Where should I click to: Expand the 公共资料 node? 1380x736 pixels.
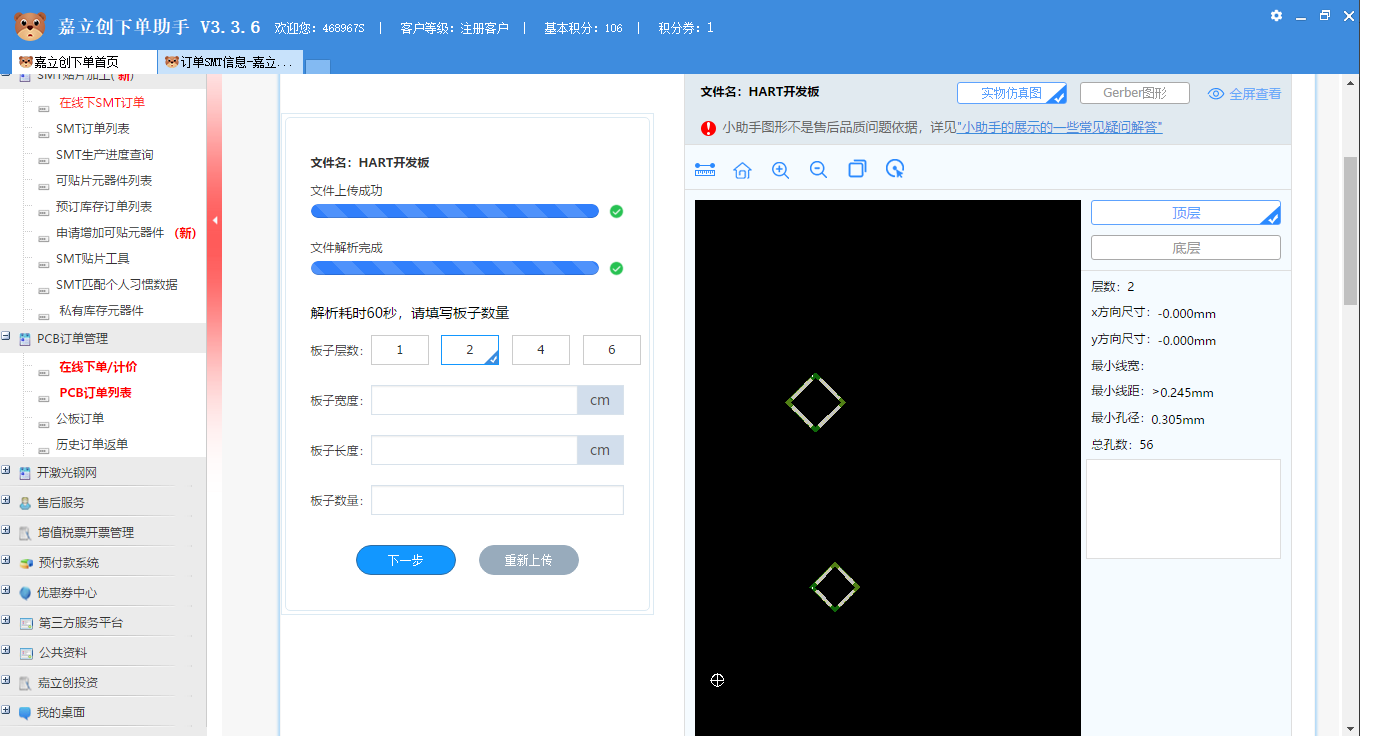(6, 651)
